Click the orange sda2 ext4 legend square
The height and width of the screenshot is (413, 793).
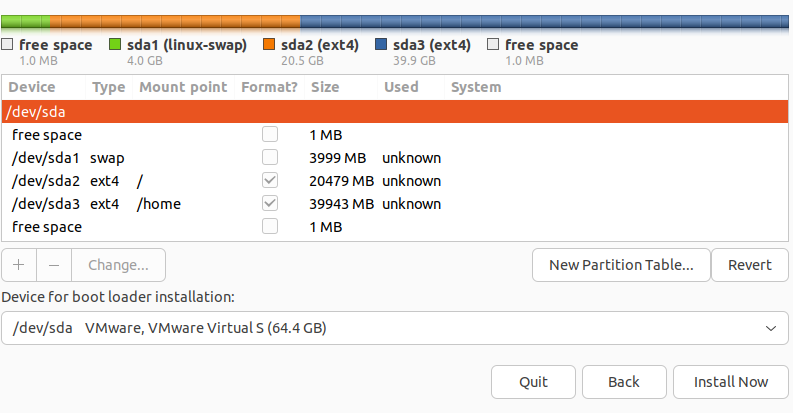269,45
